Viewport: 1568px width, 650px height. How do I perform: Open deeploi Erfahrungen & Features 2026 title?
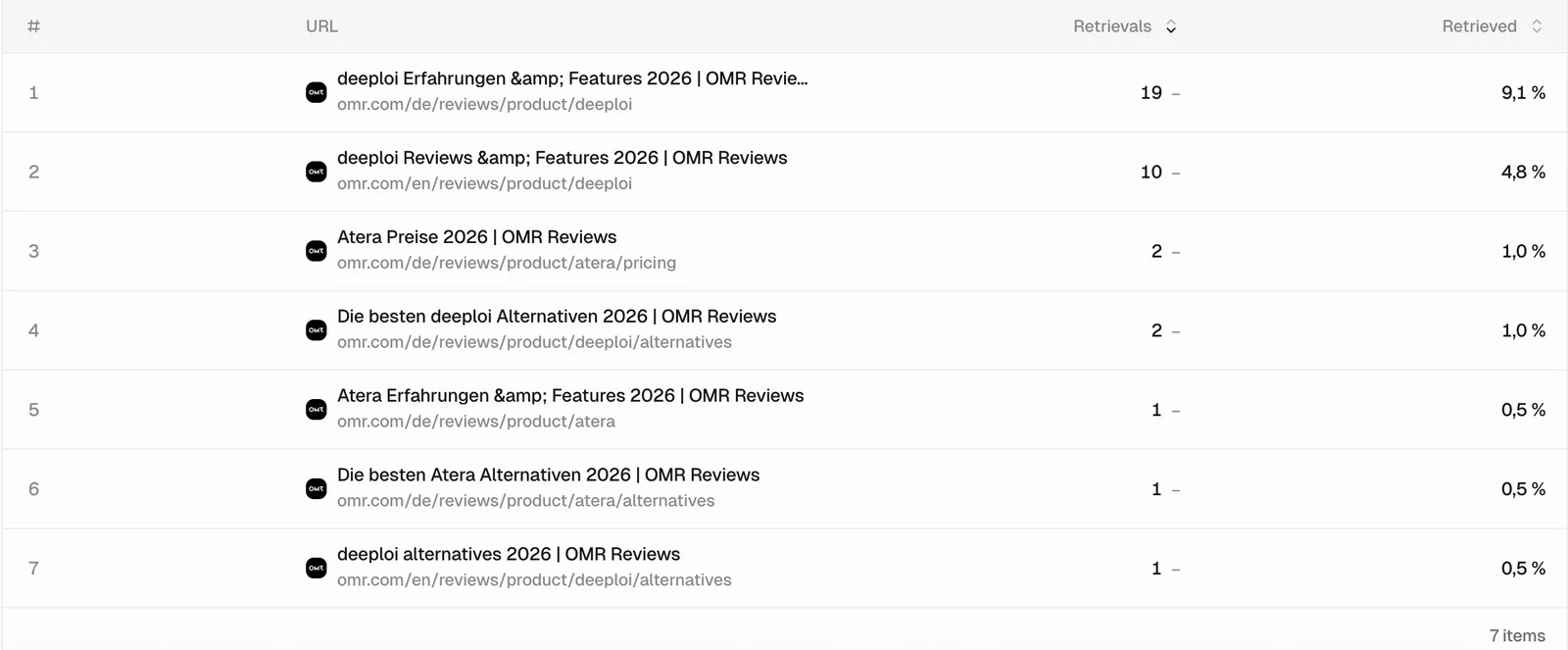pyautogui.click(x=572, y=78)
